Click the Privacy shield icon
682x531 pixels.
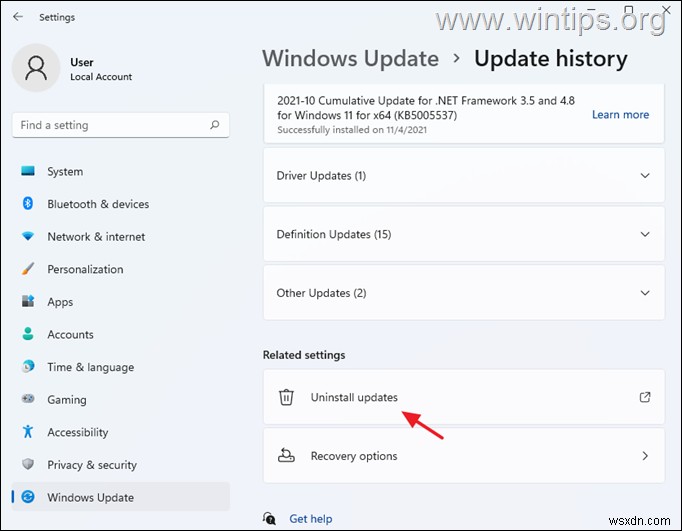(x=28, y=464)
